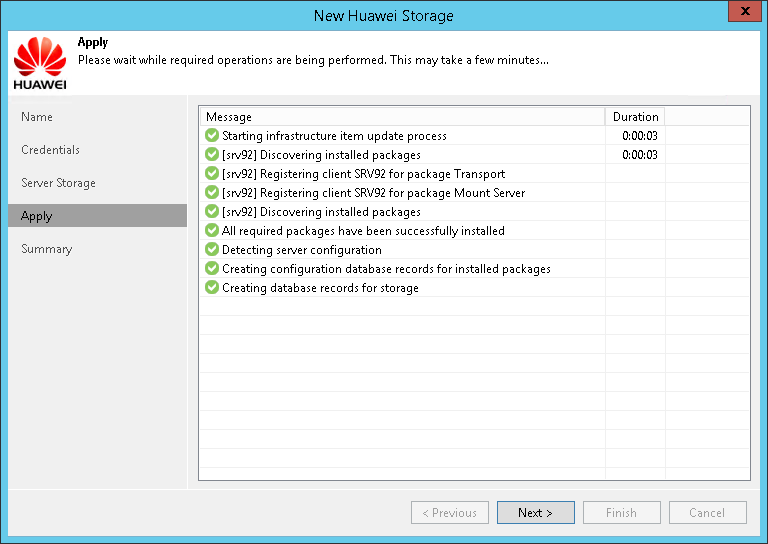The height and width of the screenshot is (544, 768).
Task: Select the Apply wizard step
Action: pyautogui.click(x=97, y=215)
